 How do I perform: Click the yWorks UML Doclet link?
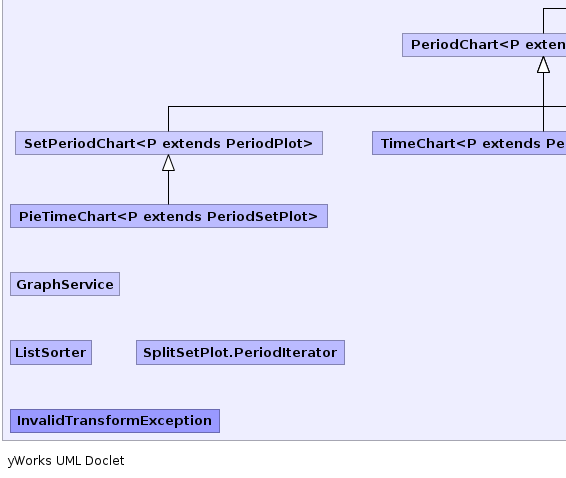click(66, 461)
